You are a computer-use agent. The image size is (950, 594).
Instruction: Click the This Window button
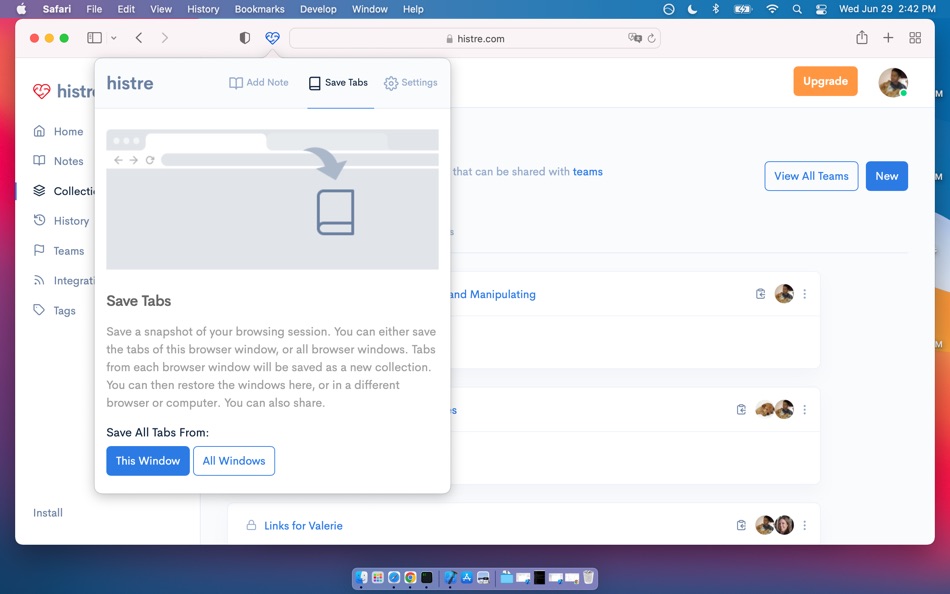point(148,461)
